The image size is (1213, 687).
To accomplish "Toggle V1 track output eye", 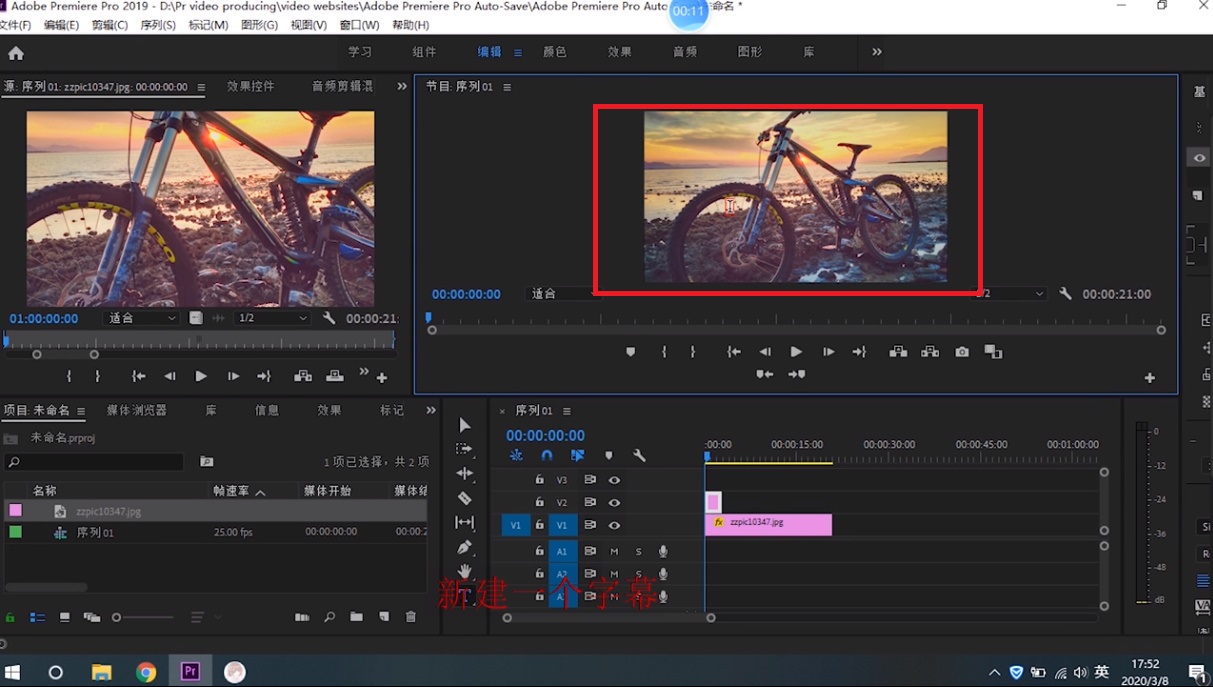I will [x=614, y=525].
